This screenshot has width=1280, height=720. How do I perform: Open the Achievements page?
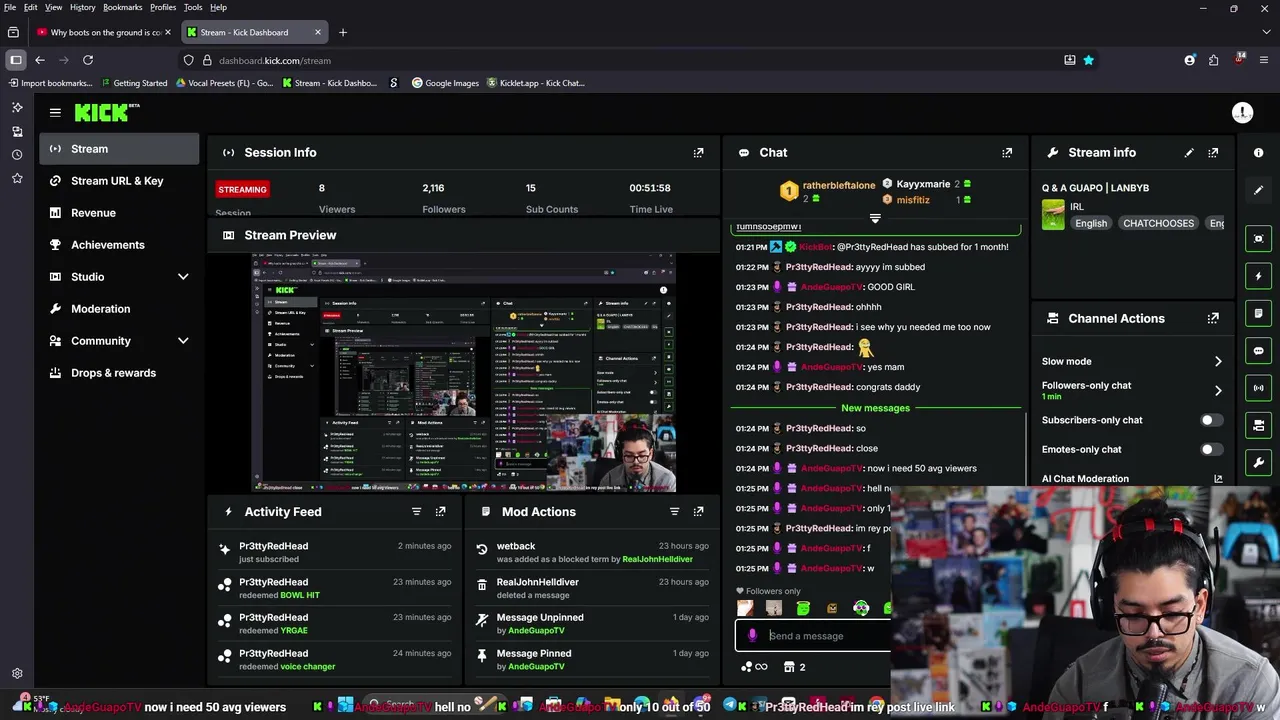coord(119,245)
